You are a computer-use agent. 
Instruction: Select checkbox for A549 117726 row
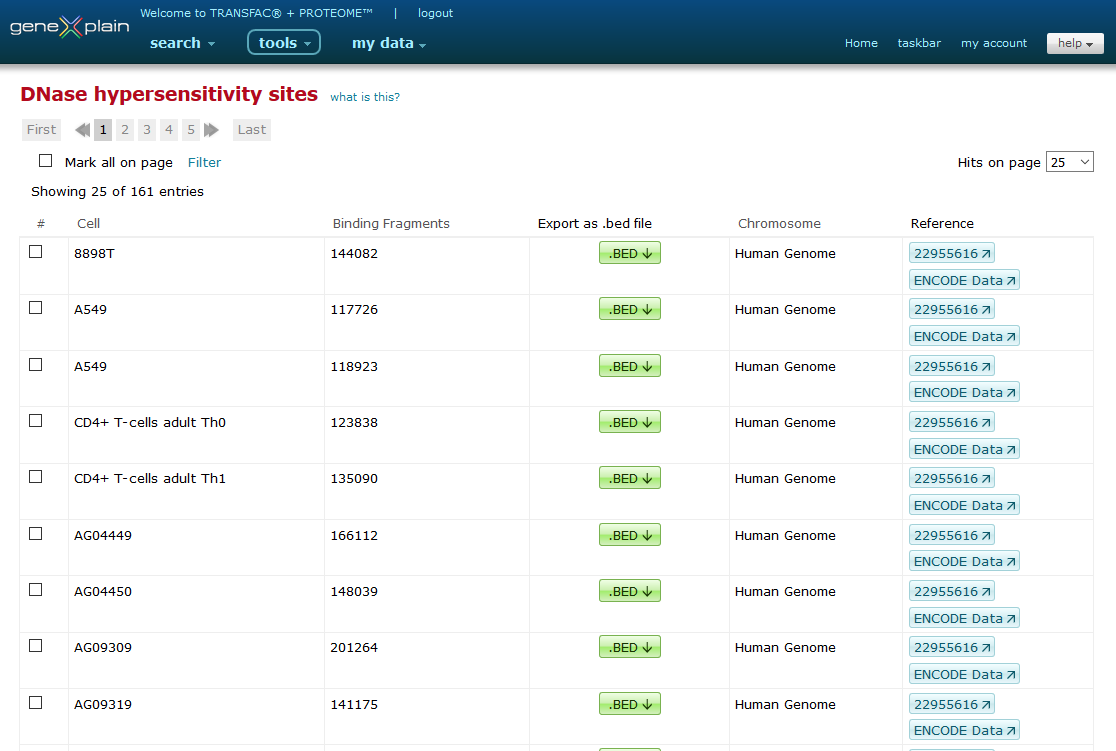(36, 308)
